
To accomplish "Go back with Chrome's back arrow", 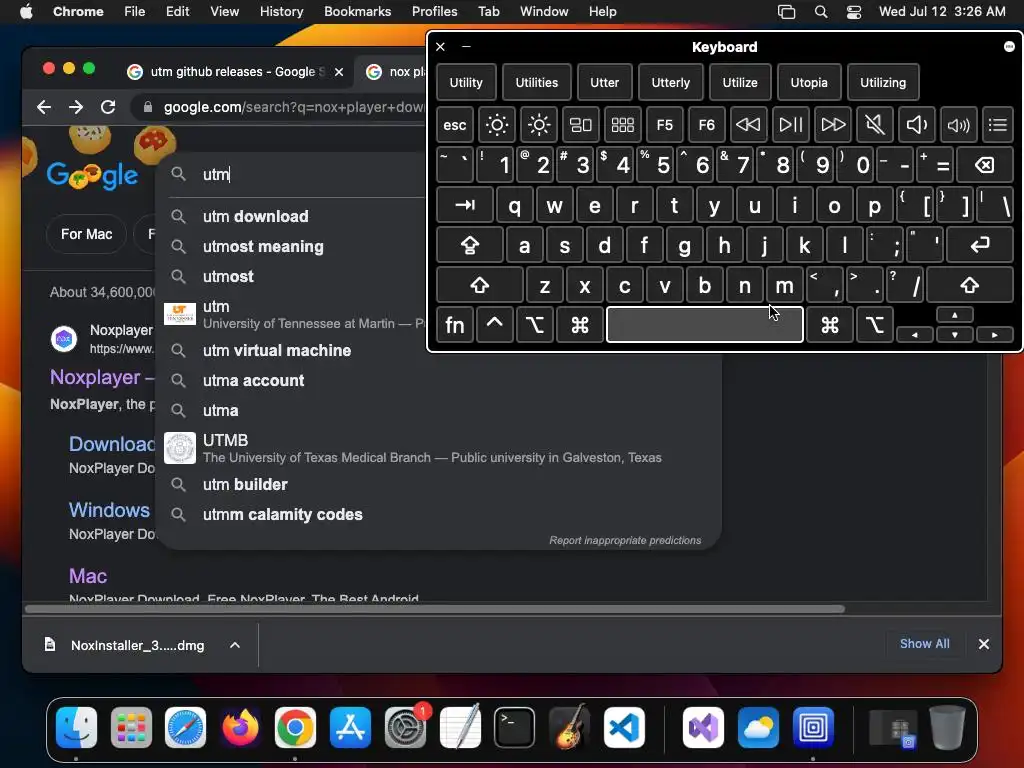I will tap(44, 107).
